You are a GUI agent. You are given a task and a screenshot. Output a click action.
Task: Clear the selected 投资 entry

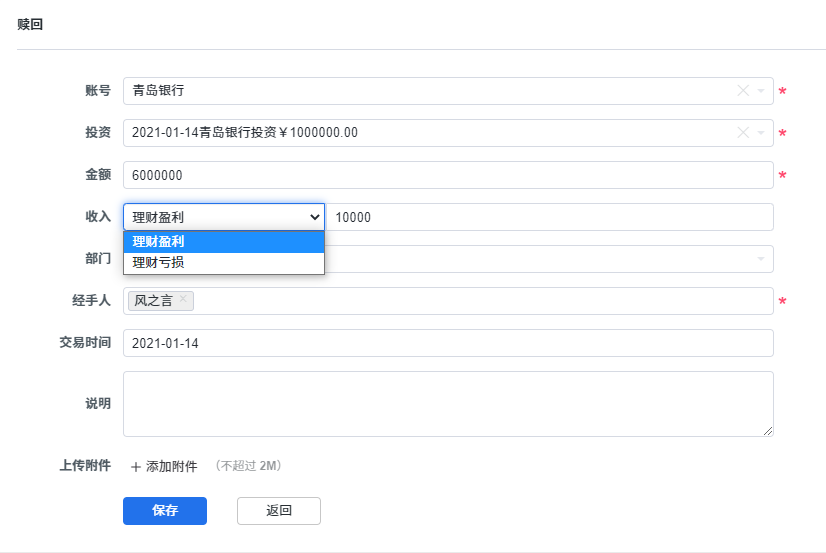click(x=742, y=133)
